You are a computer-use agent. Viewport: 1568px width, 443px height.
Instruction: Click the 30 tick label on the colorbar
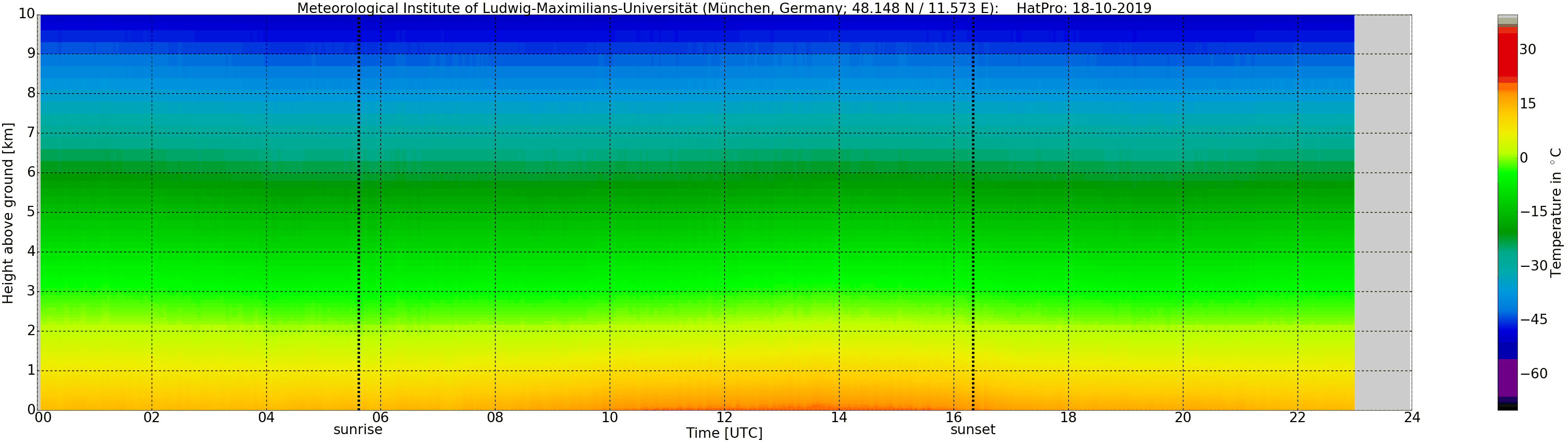point(1527,50)
